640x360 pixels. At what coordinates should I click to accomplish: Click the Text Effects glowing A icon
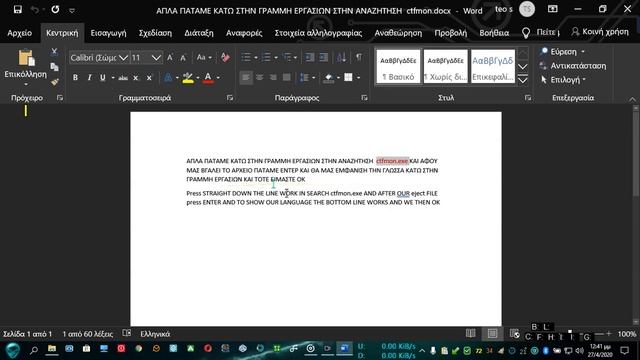[168, 78]
